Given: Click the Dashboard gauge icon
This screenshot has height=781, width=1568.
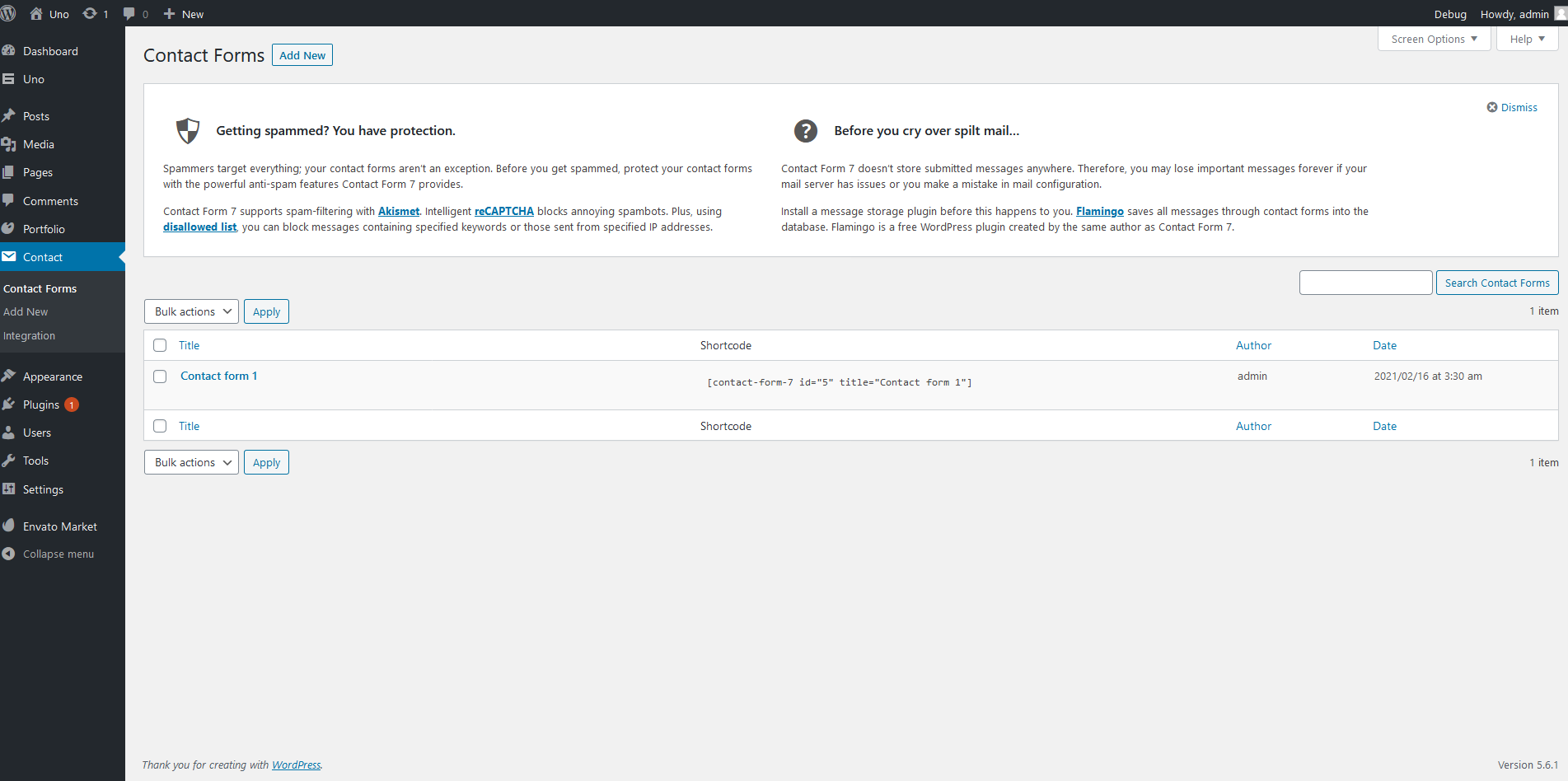Looking at the screenshot, I should click(x=9, y=50).
